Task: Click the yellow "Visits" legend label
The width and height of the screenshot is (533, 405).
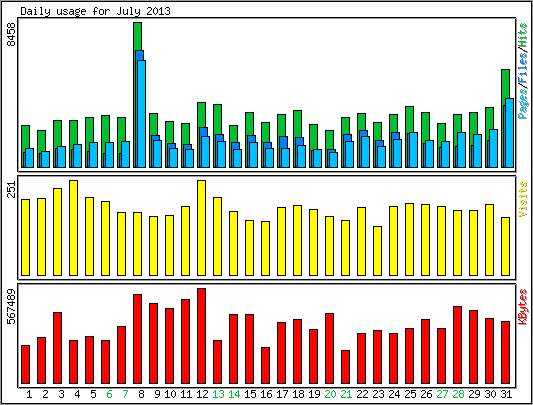Action: tap(522, 199)
